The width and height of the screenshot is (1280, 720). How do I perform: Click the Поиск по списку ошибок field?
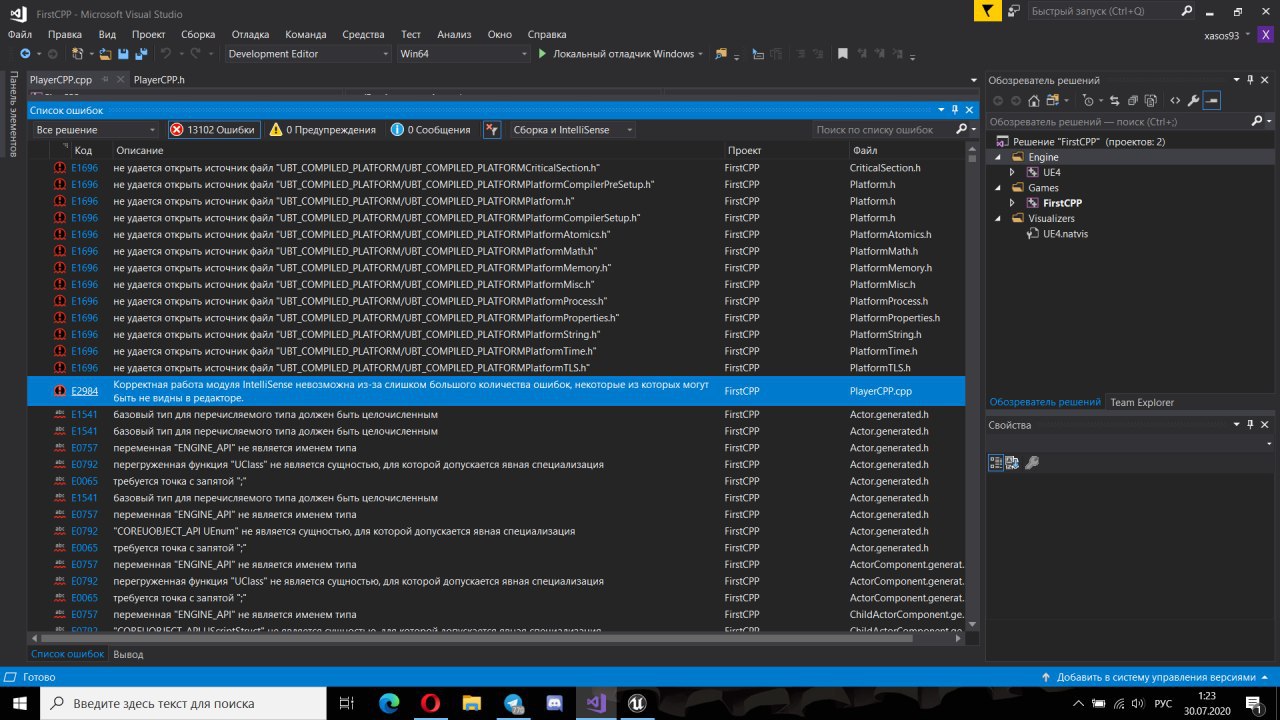880,130
